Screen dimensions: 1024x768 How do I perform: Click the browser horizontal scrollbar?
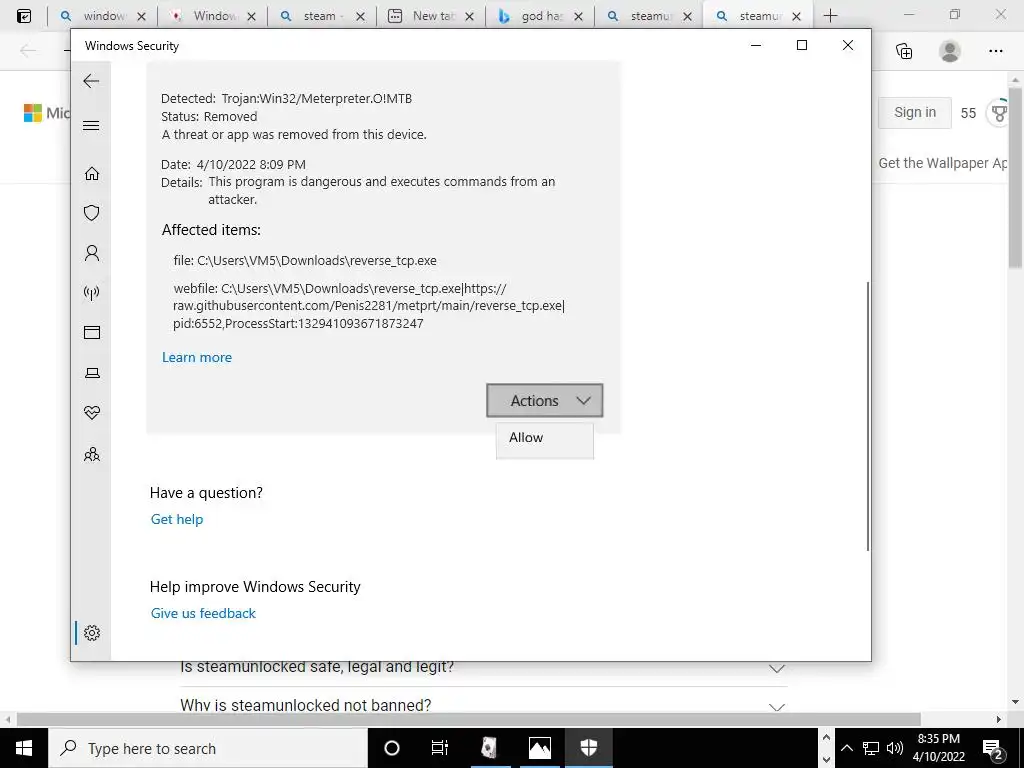tap(468, 719)
